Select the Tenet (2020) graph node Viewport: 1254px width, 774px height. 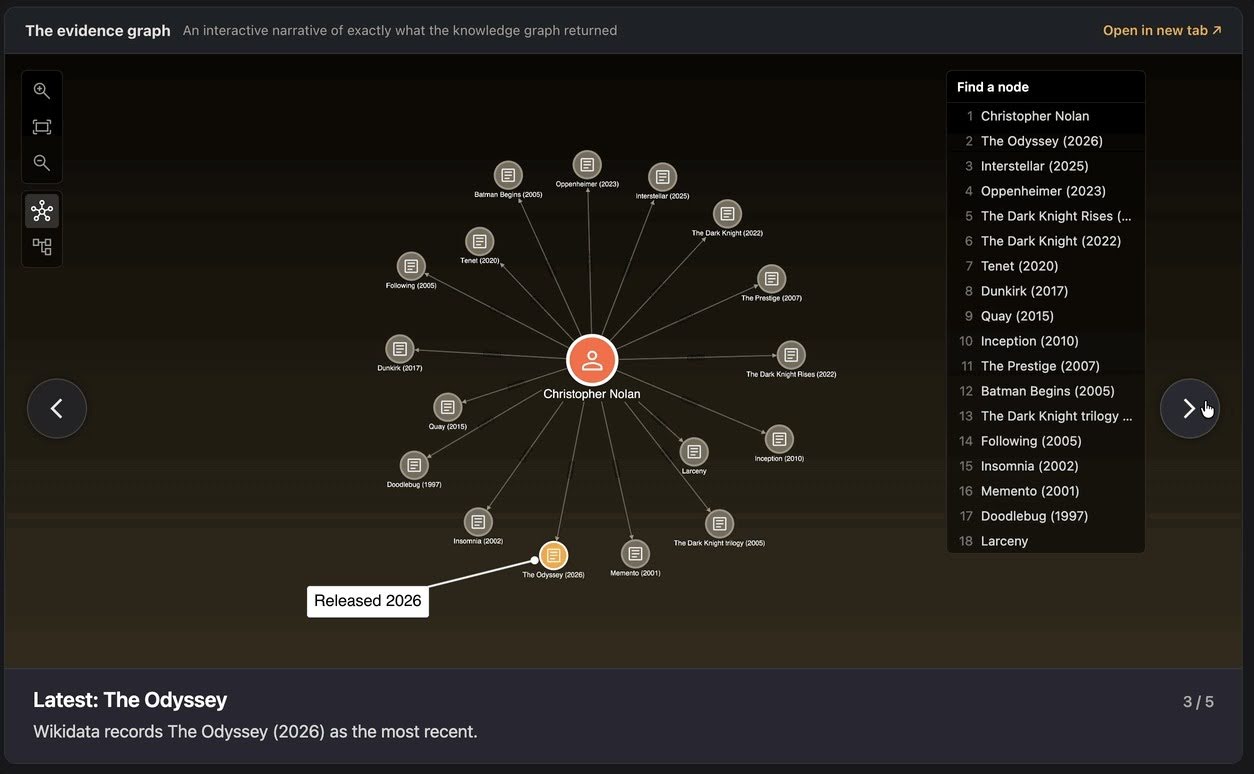click(480, 241)
